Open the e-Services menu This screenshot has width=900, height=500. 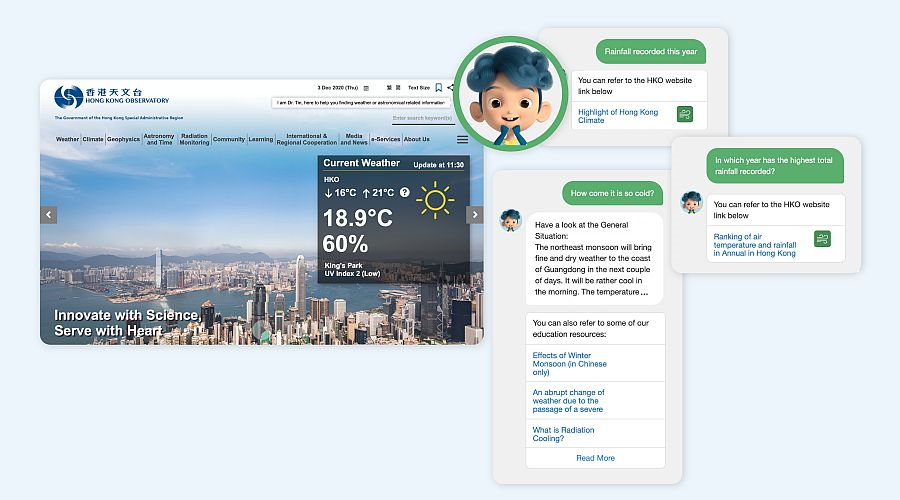(385, 139)
